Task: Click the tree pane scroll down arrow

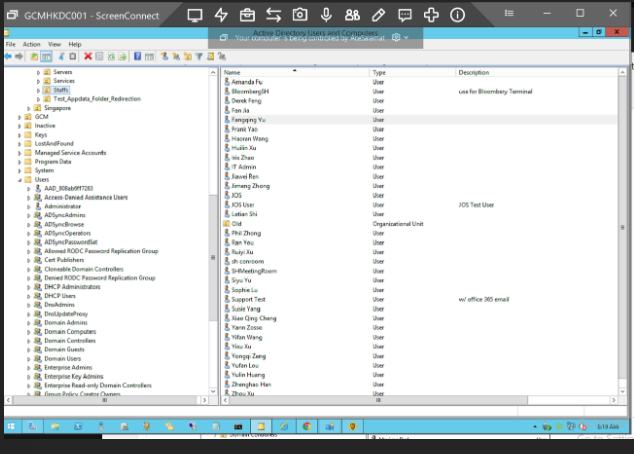Action: click(x=213, y=391)
